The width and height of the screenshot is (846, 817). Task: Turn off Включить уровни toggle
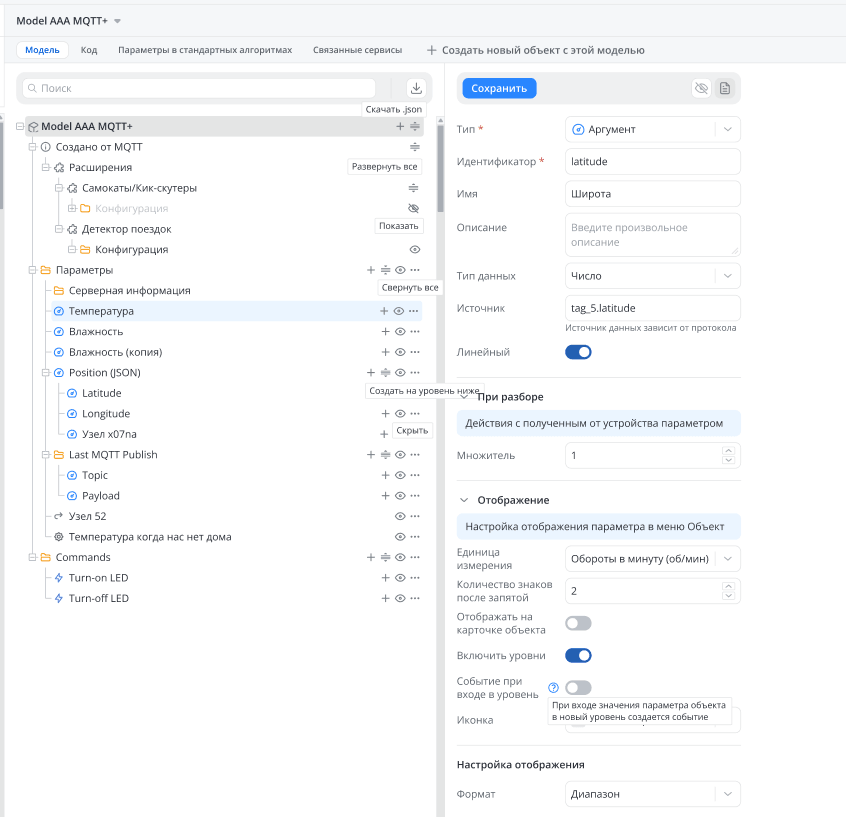point(578,656)
